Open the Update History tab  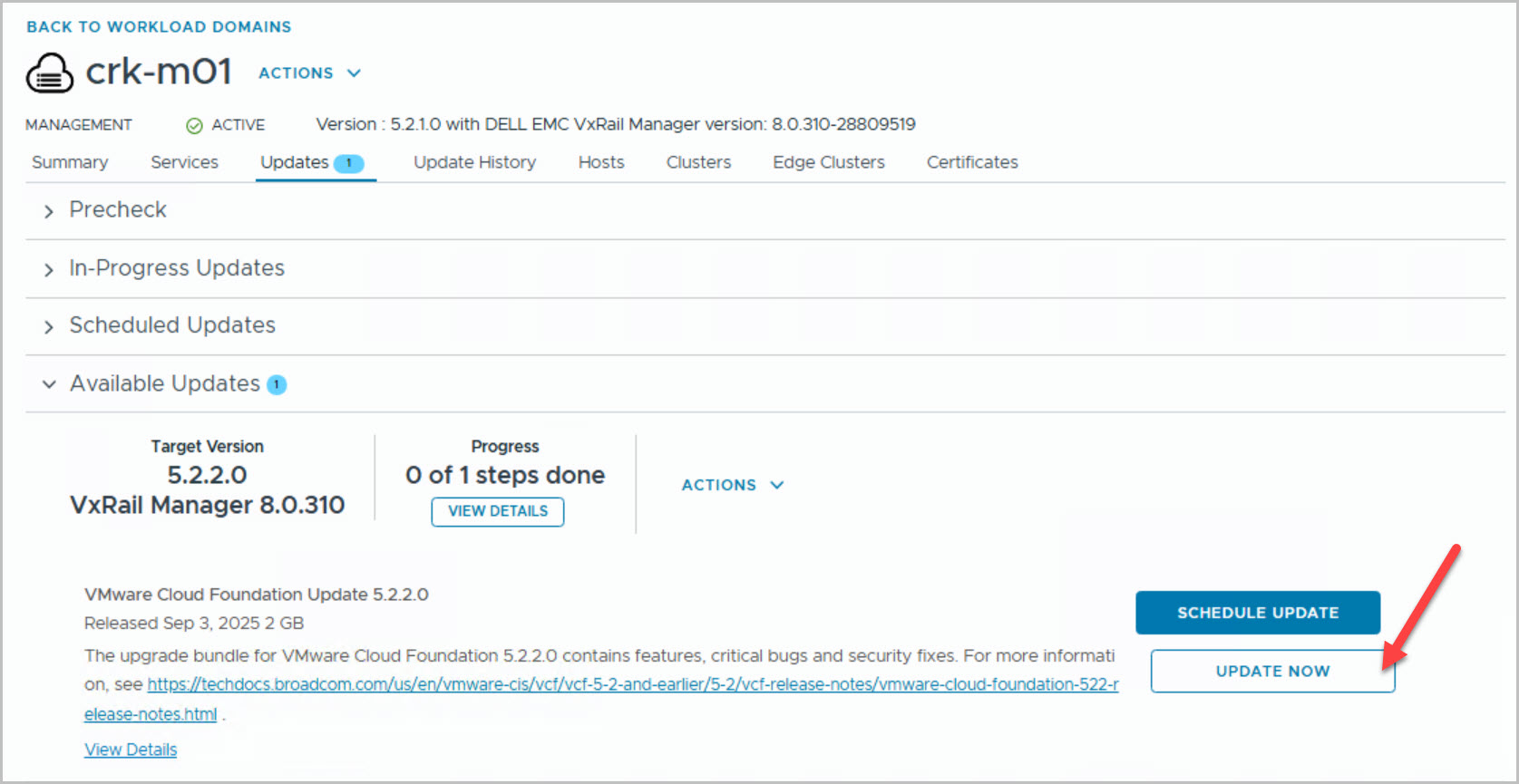474,162
